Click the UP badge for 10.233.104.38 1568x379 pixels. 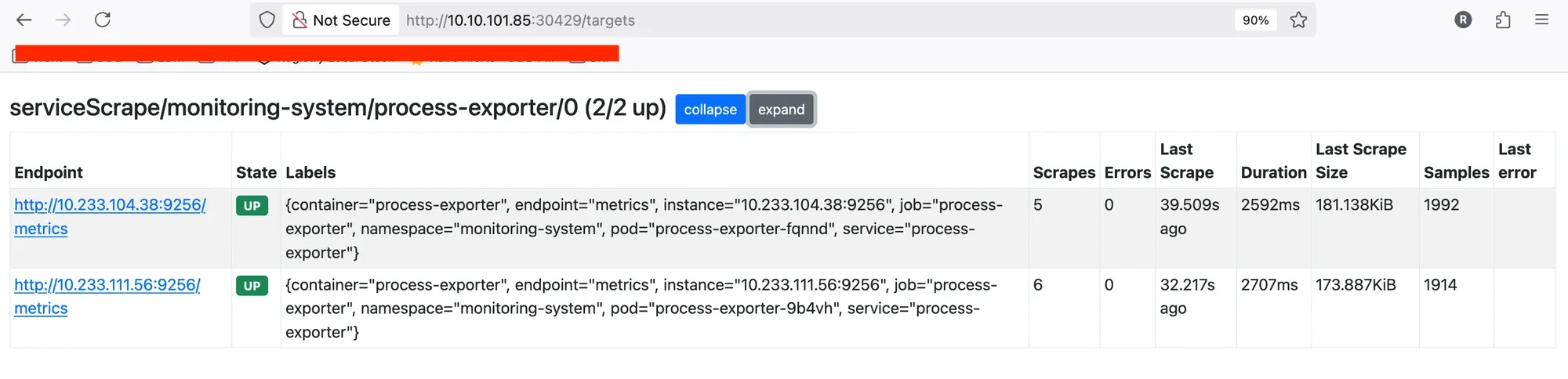252,206
